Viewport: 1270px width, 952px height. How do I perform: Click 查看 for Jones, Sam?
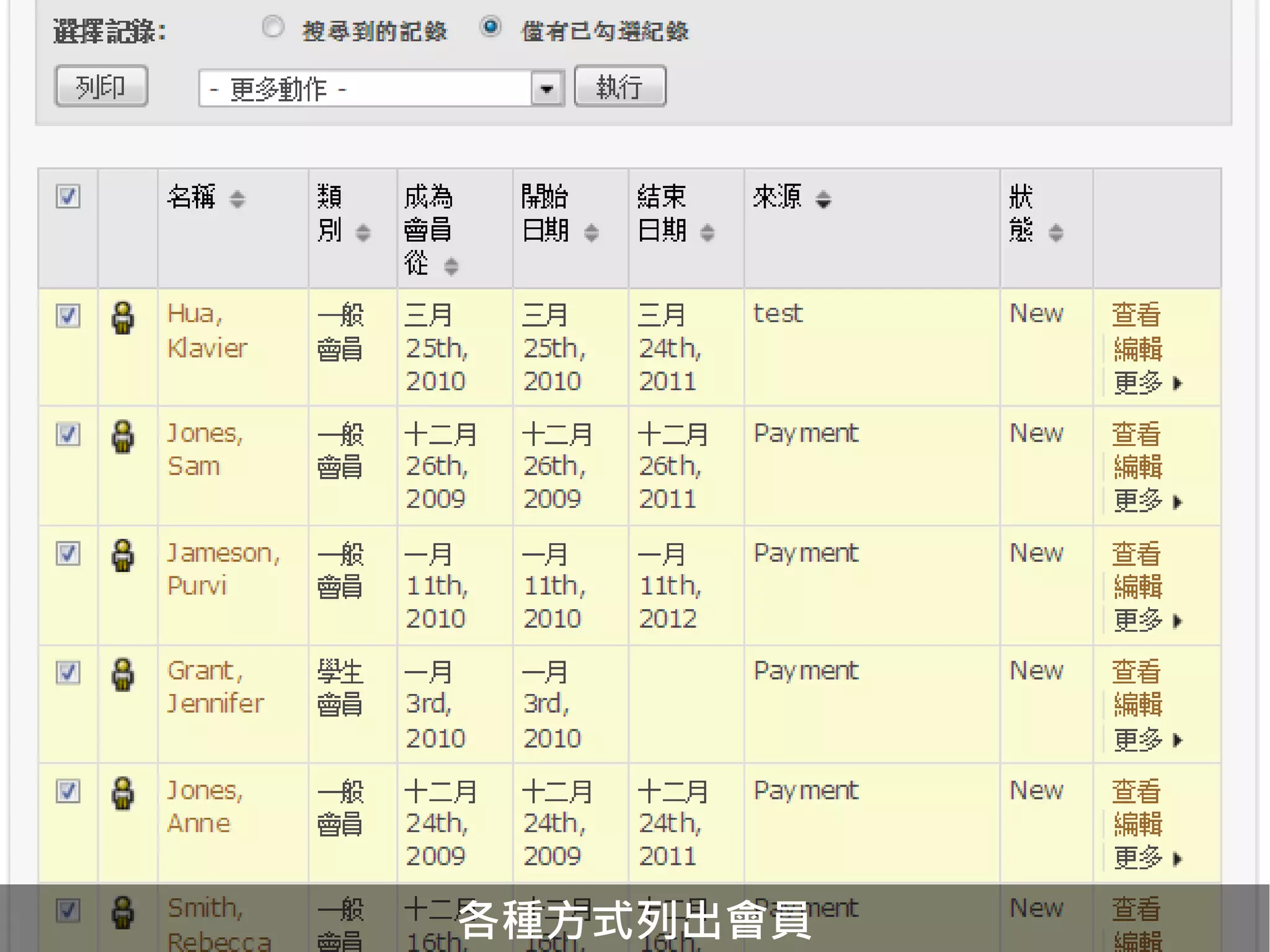[1135, 434]
